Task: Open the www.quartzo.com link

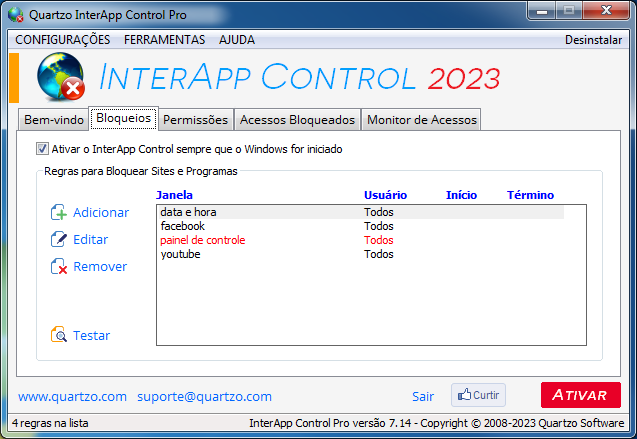Action: pyautogui.click(x=72, y=396)
